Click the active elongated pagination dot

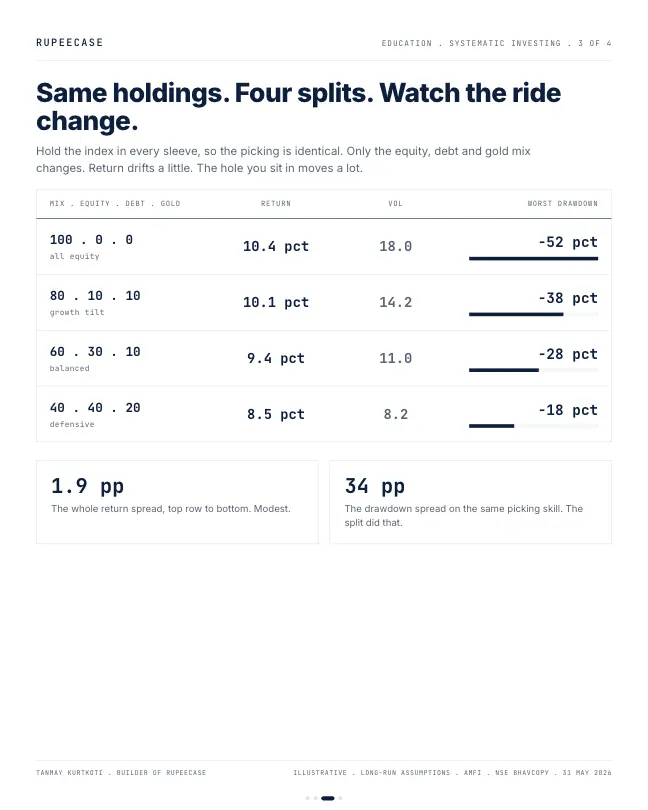pyautogui.click(x=328, y=798)
